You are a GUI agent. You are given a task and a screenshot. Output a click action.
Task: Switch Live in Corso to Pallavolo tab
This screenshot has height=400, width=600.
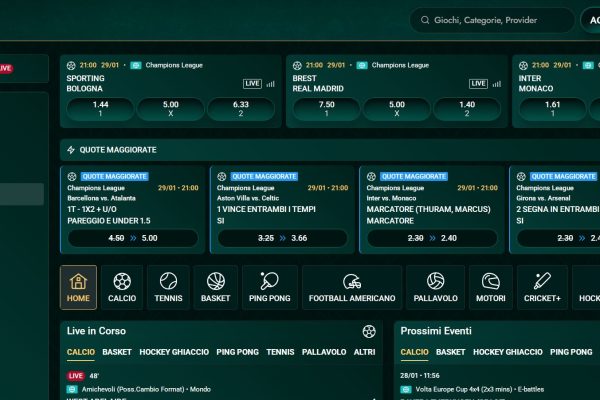(x=324, y=352)
